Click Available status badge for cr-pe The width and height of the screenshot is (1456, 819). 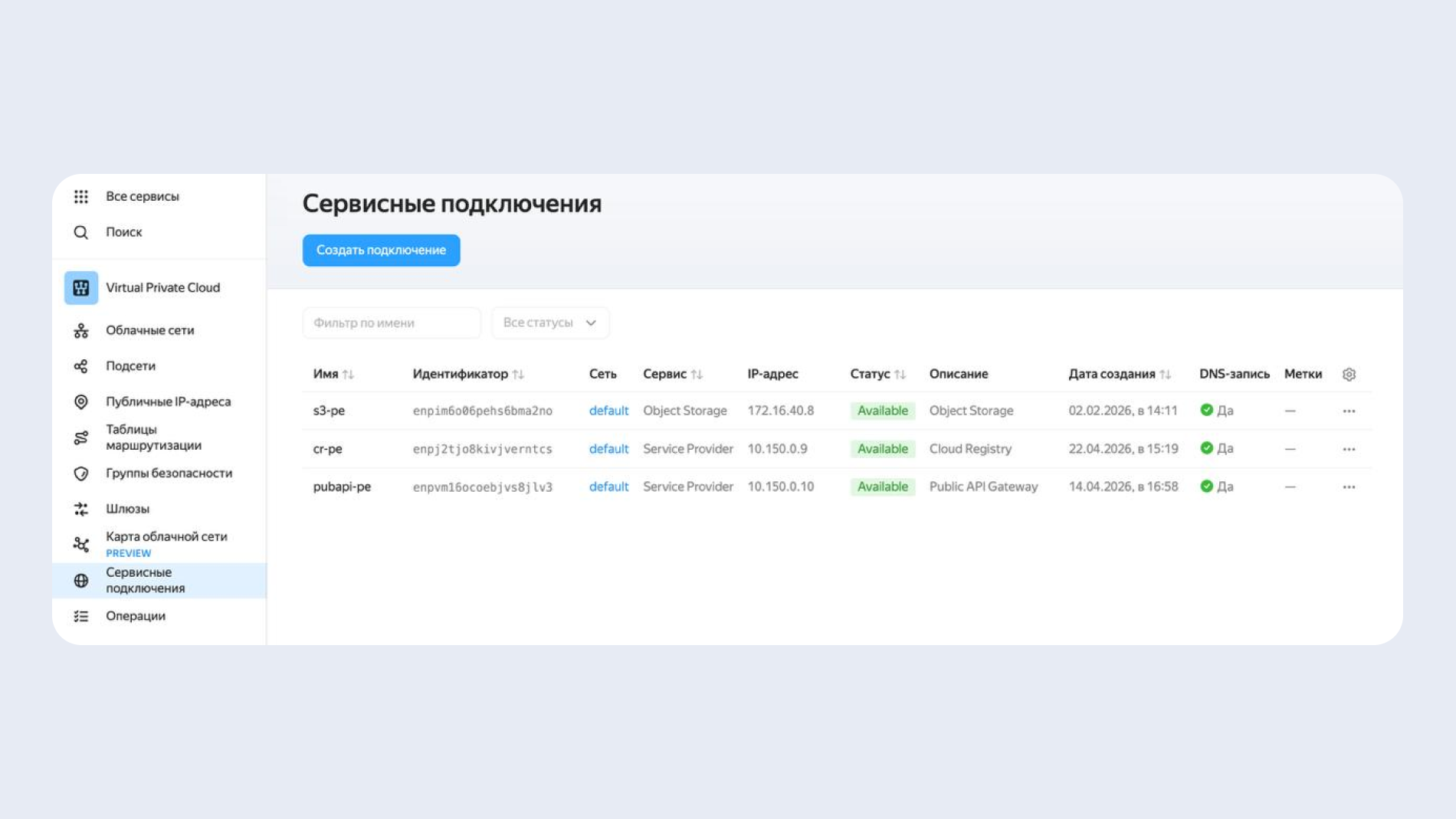(x=883, y=449)
